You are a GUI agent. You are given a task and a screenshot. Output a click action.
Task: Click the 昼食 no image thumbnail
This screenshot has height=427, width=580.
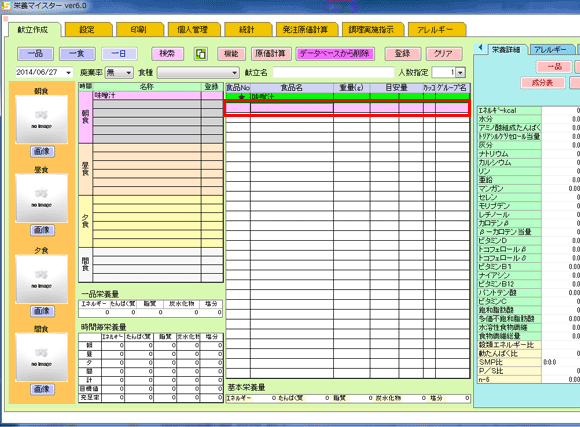(x=41, y=198)
